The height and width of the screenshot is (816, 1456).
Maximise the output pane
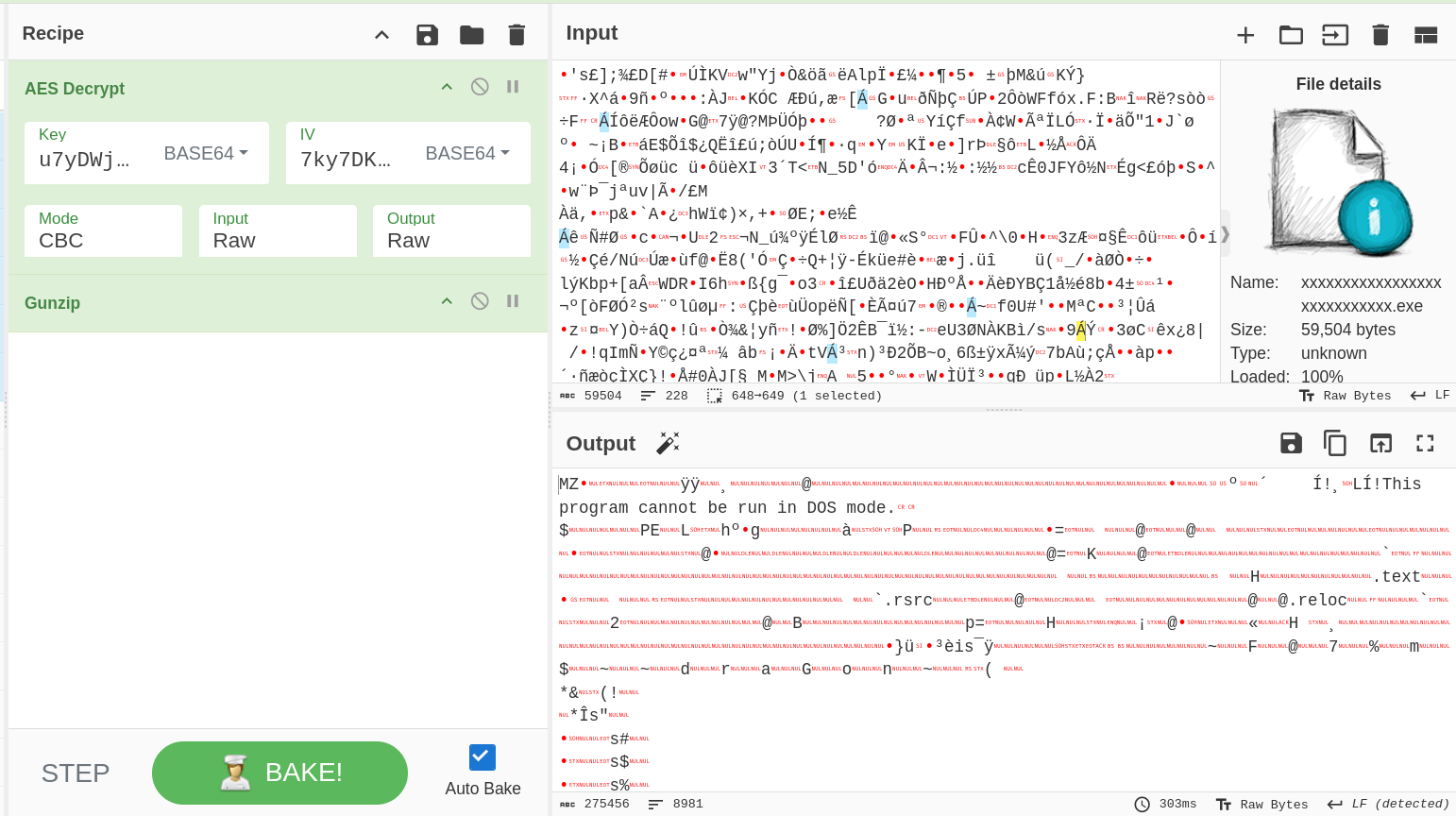tap(1425, 443)
